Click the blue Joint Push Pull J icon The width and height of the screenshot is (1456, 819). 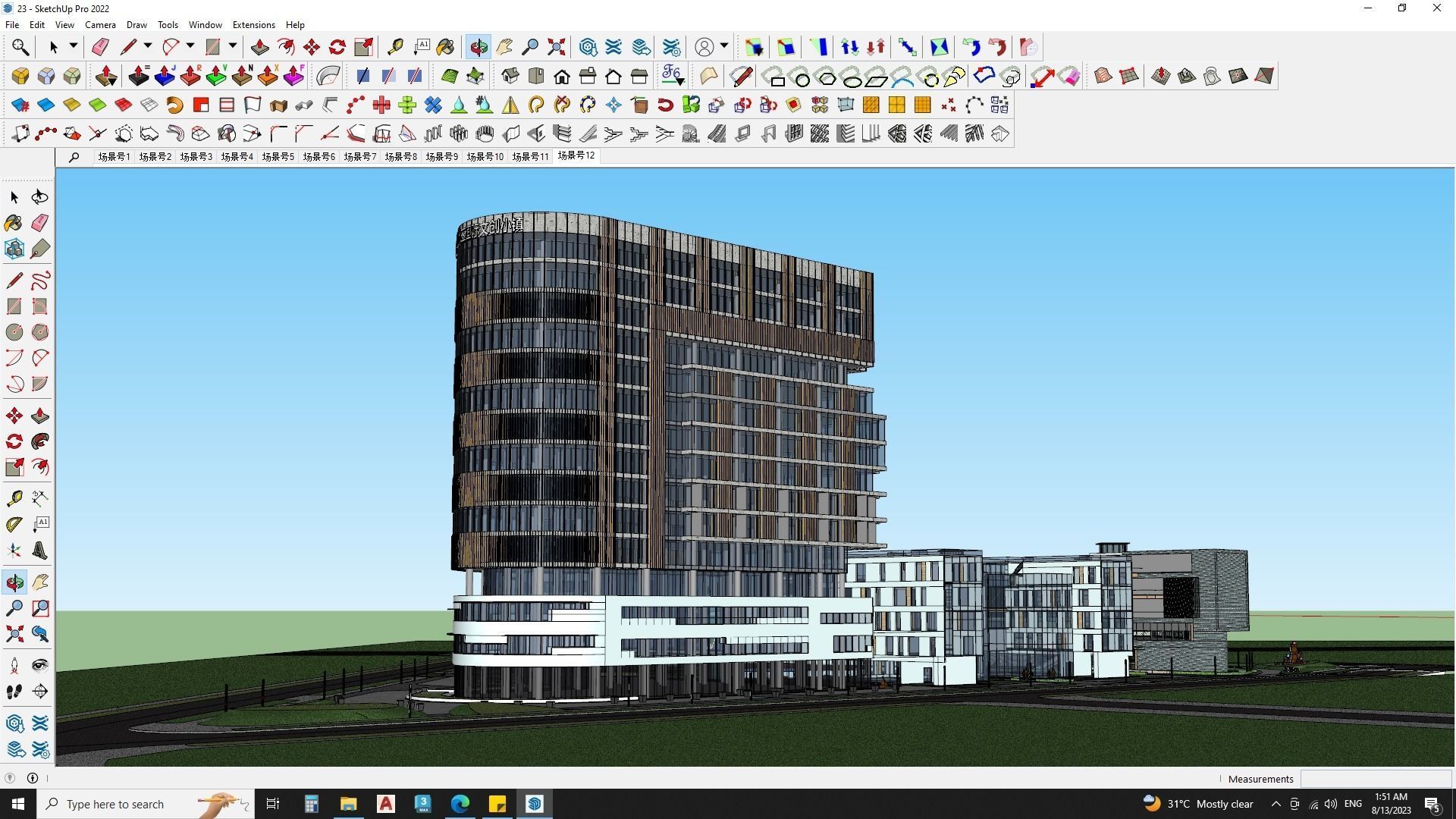tap(165, 76)
